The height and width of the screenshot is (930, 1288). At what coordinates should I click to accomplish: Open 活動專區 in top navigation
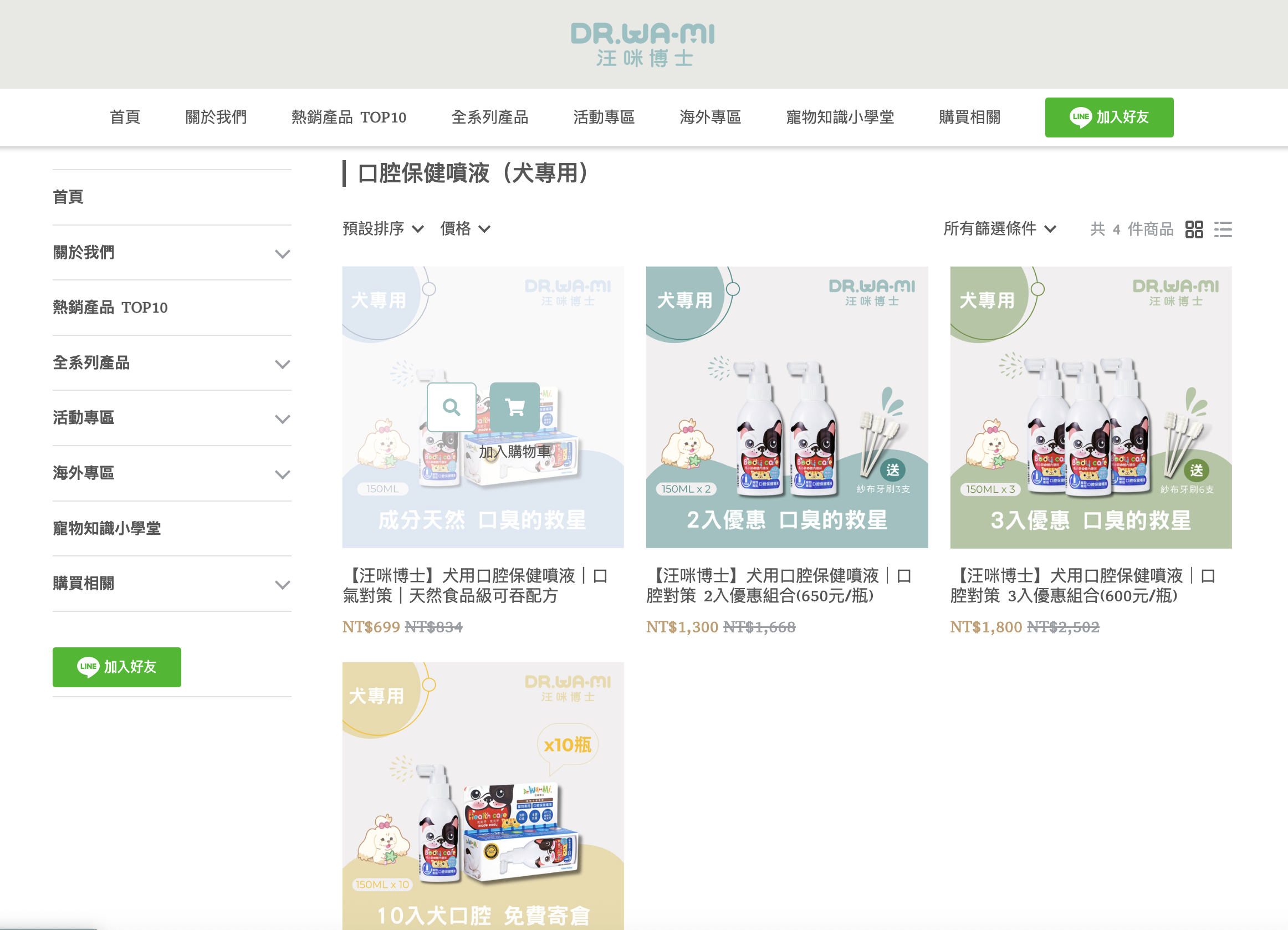(x=604, y=117)
